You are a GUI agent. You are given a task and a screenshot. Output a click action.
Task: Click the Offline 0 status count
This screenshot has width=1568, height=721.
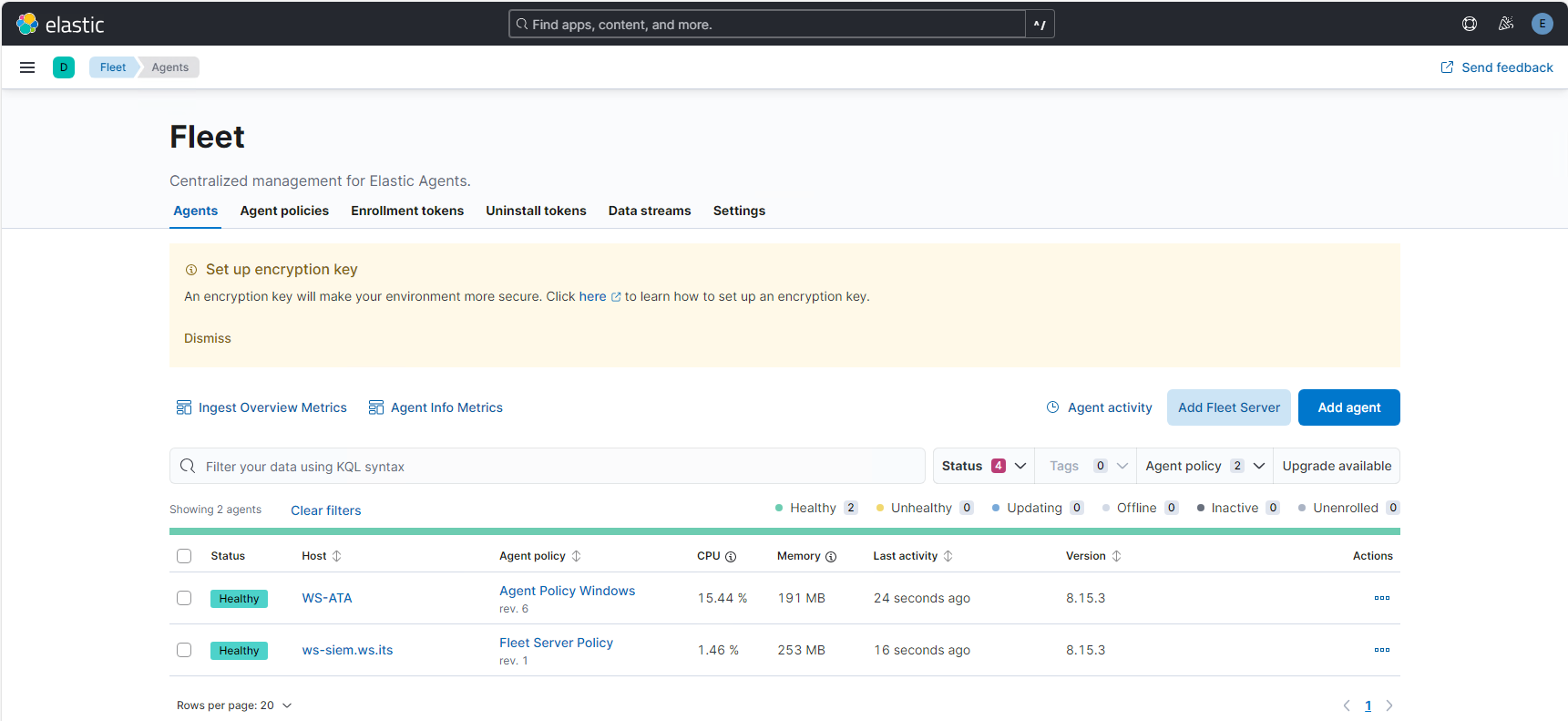click(x=1140, y=508)
